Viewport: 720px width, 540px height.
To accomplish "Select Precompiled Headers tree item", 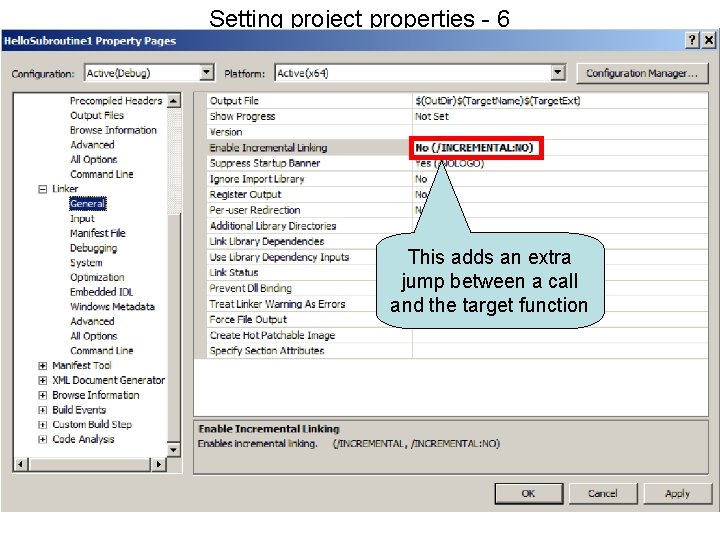I will tap(116, 101).
